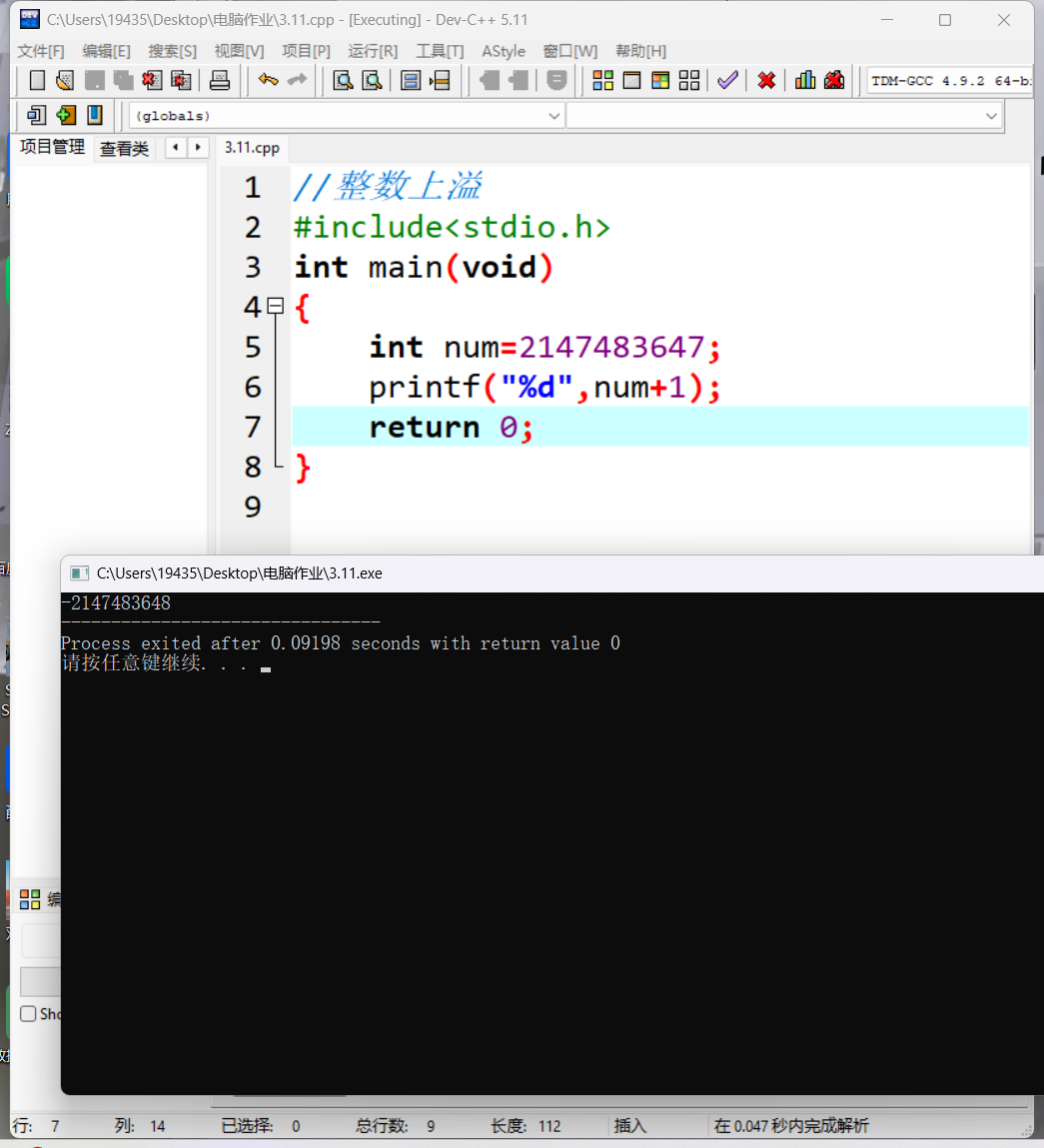Click the Run program window icon
The image size is (1044, 1148).
631,80
